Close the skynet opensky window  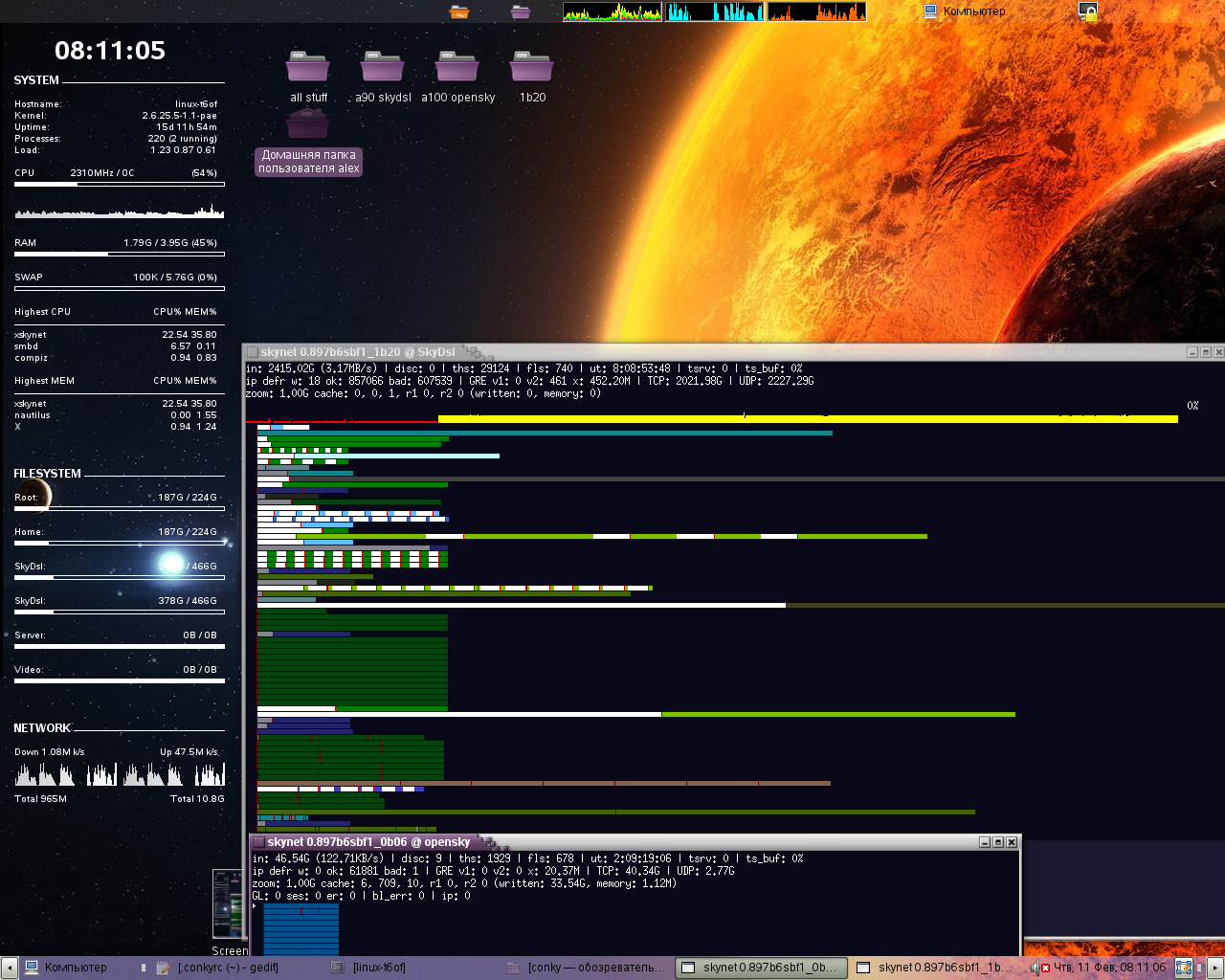1012,842
